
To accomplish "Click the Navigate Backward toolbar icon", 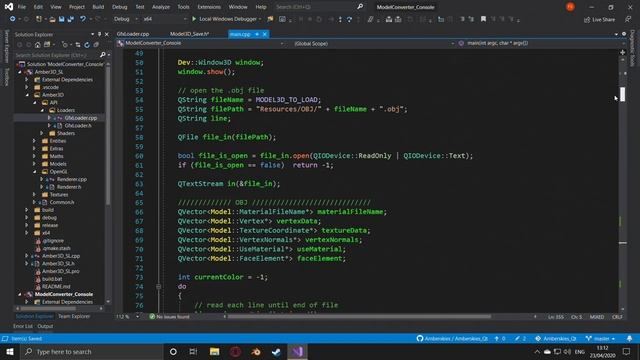I will pos(13,19).
